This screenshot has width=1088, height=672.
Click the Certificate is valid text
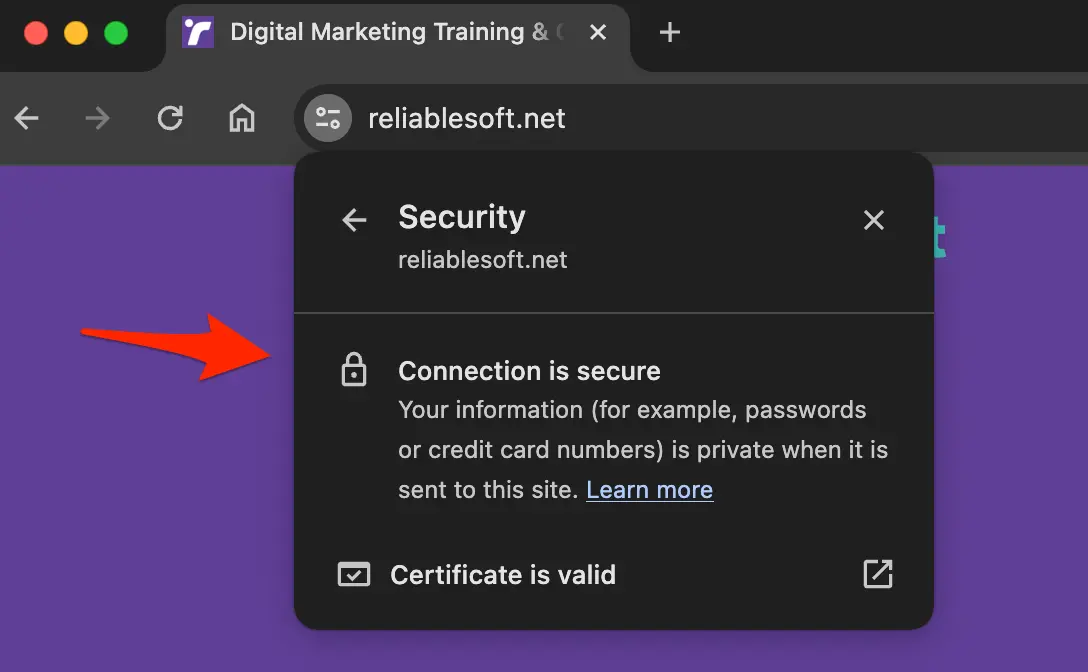(503, 575)
